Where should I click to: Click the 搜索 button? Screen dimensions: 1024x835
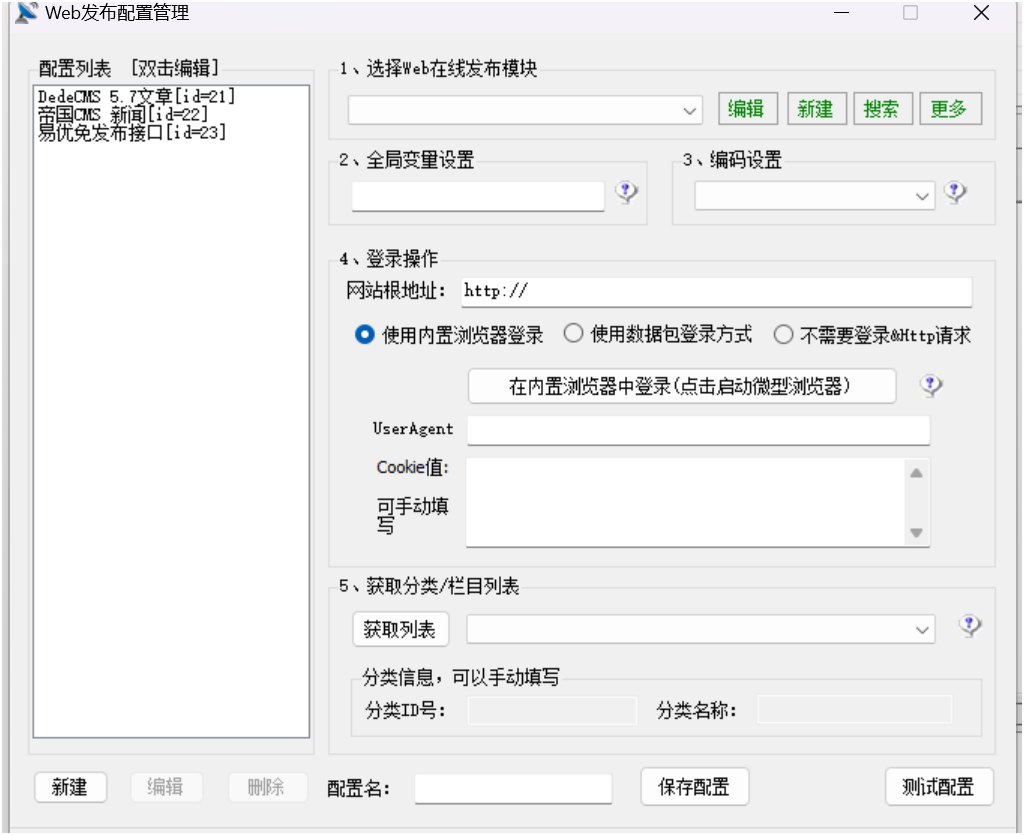point(883,109)
